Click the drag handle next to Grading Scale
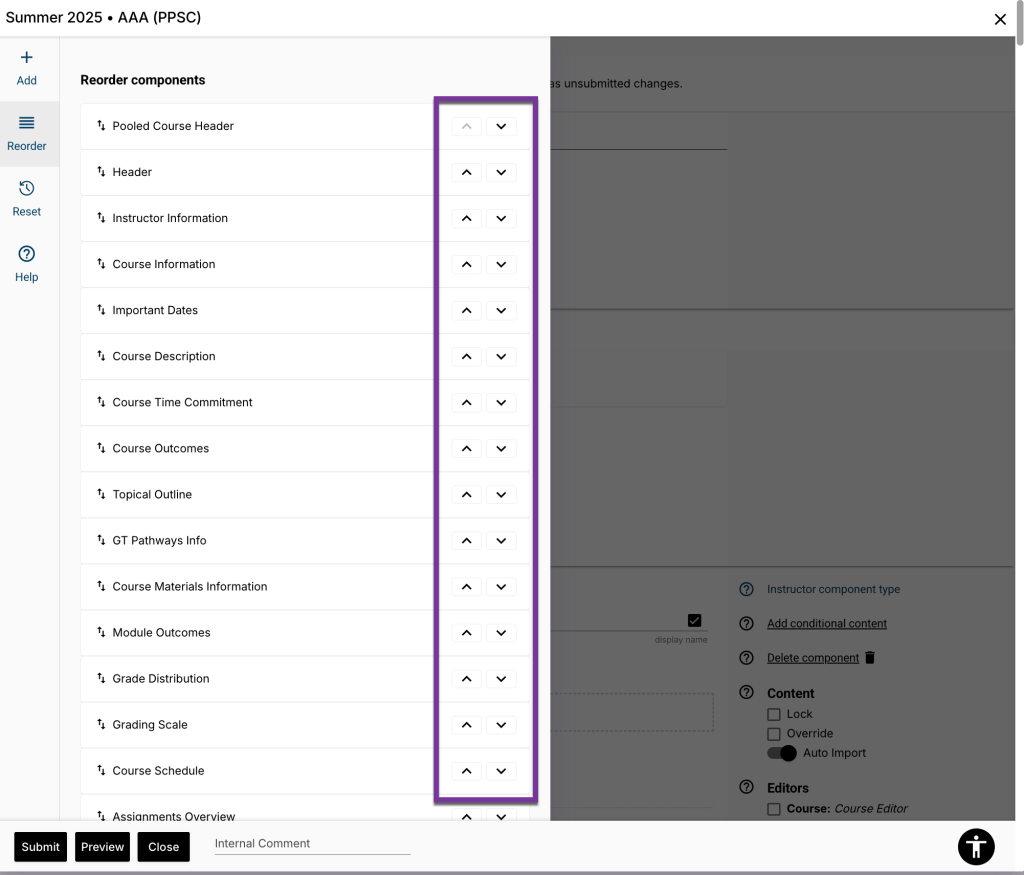1024x875 pixels. tap(100, 724)
